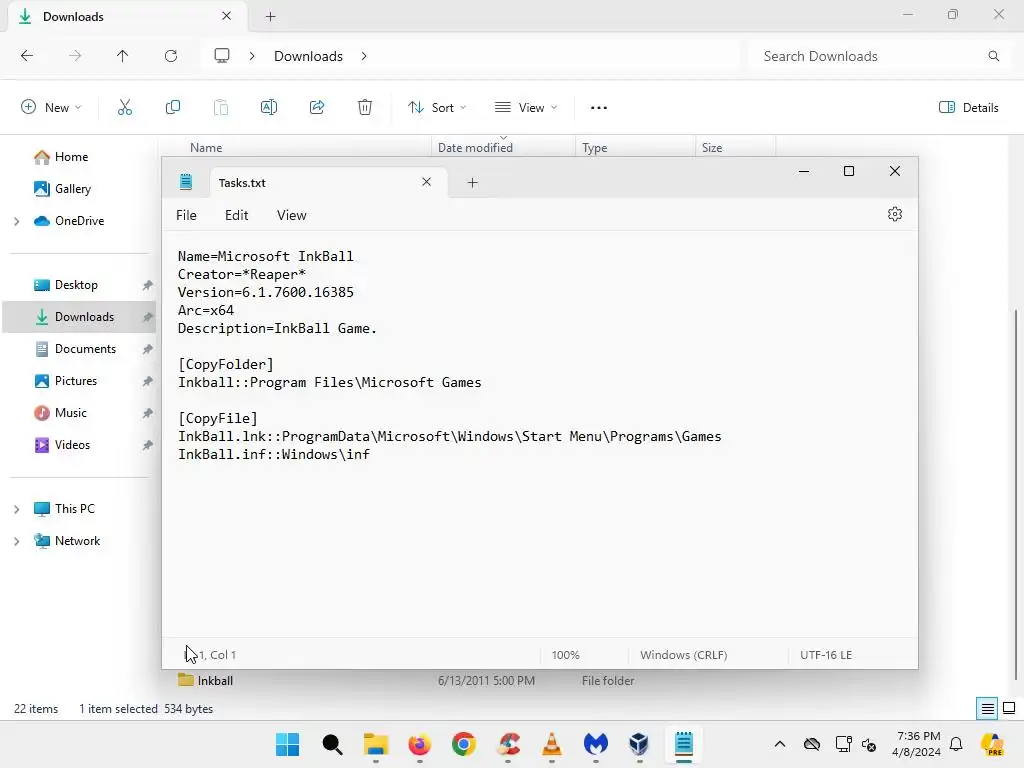Sort by the Type column header
Image resolution: width=1024 pixels, height=768 pixels.
[635, 148]
